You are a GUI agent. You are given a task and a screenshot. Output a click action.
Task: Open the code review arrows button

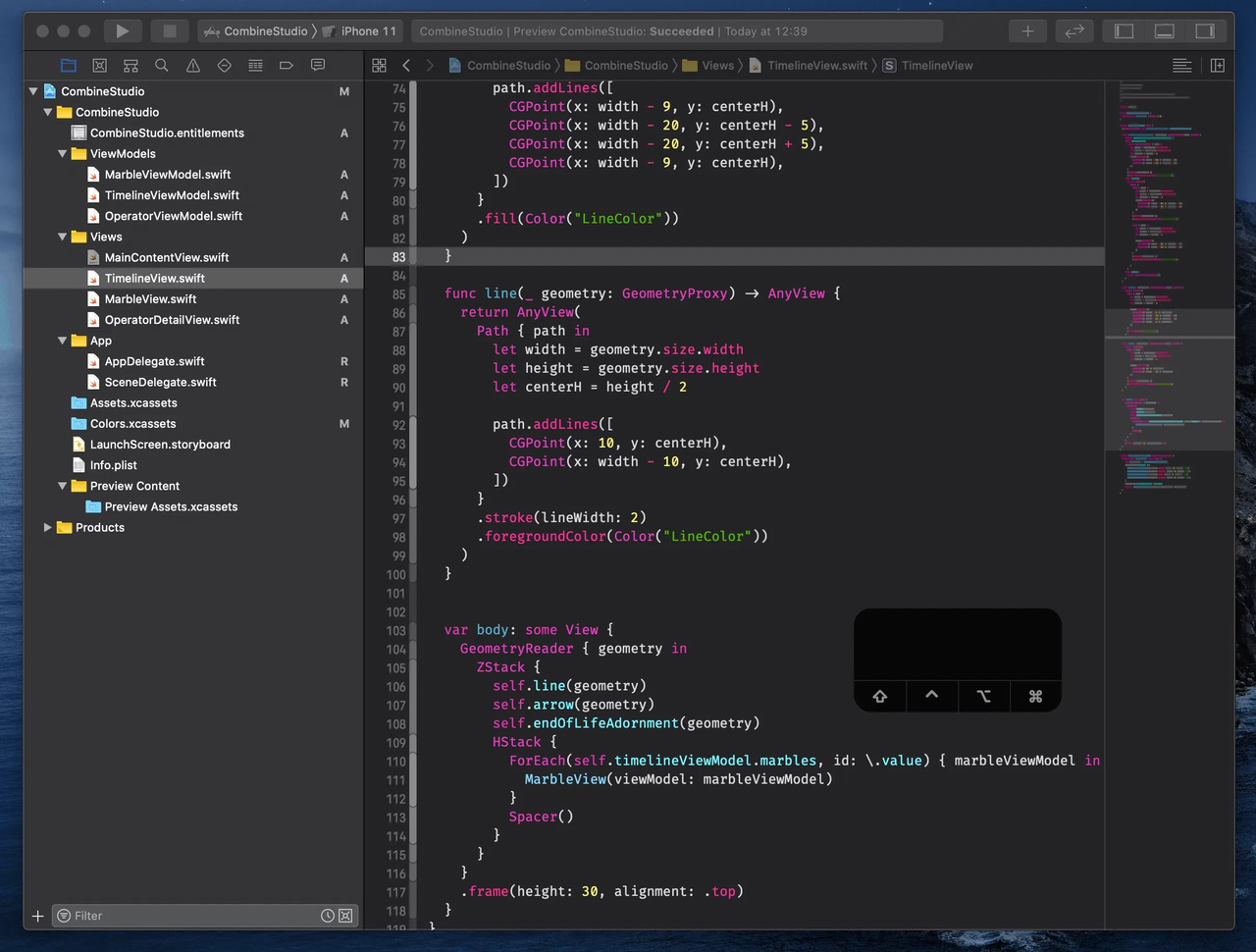pyautogui.click(x=1074, y=31)
